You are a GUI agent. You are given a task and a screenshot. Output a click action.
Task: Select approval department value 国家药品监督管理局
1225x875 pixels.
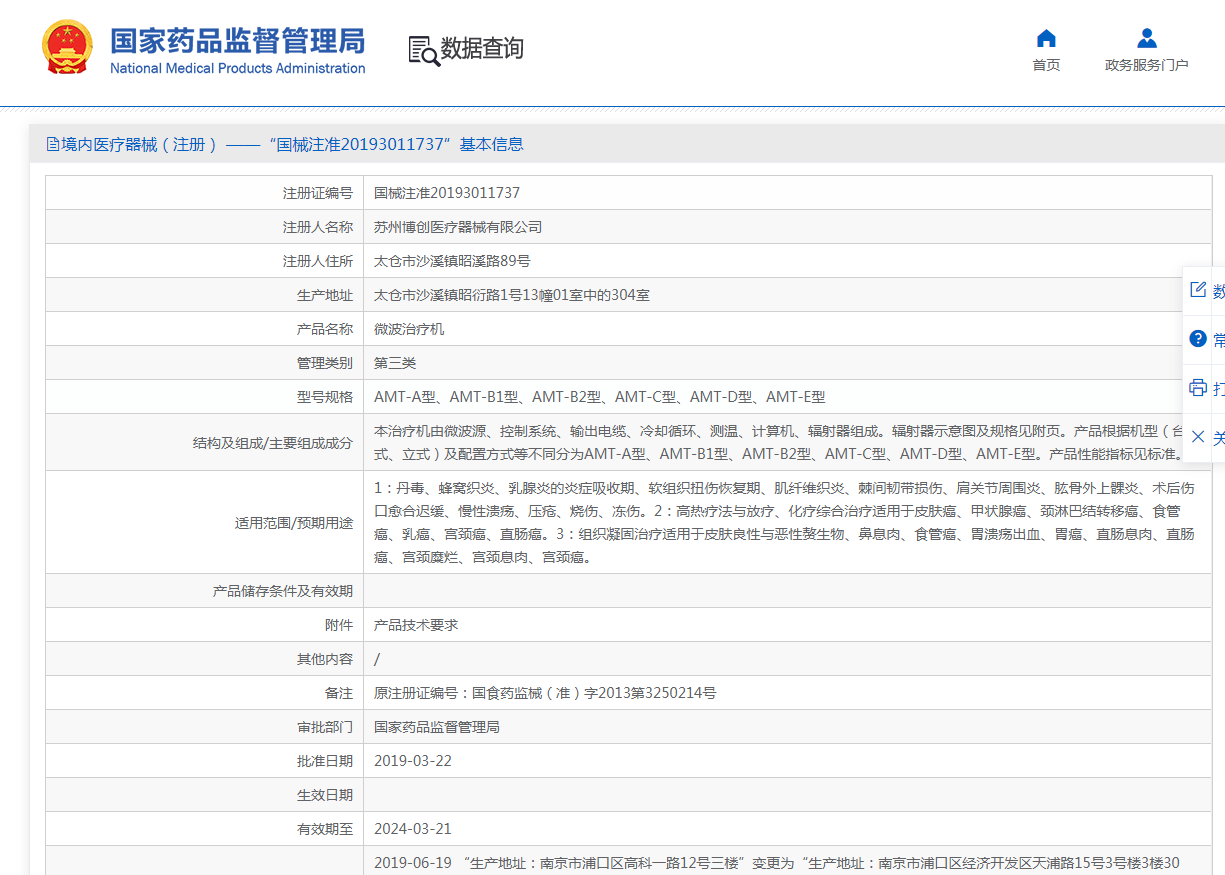(437, 727)
